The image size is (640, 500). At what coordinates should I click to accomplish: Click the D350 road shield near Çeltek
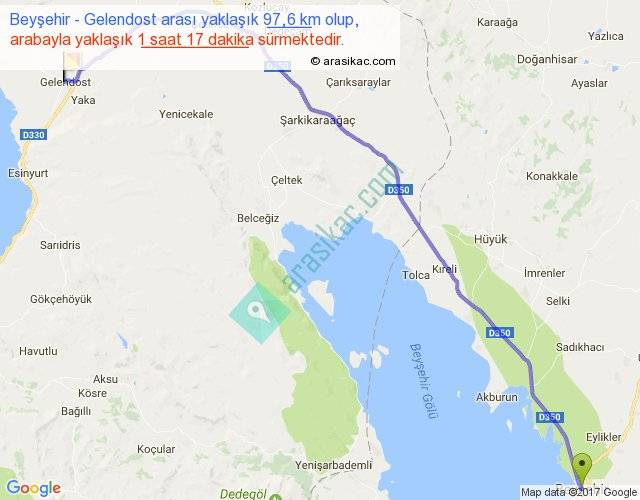coord(398,190)
